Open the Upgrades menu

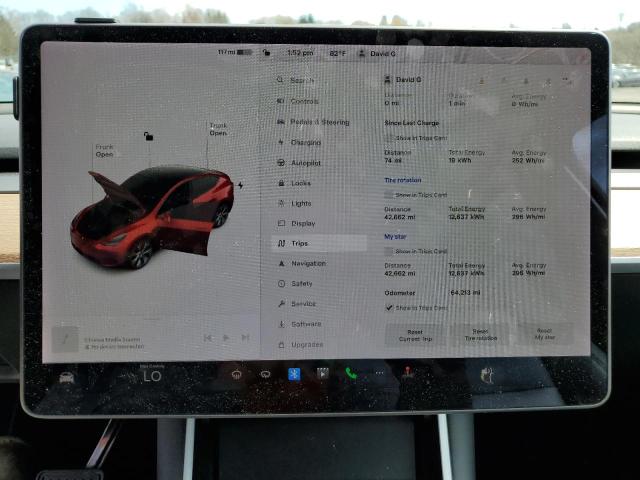click(x=307, y=344)
